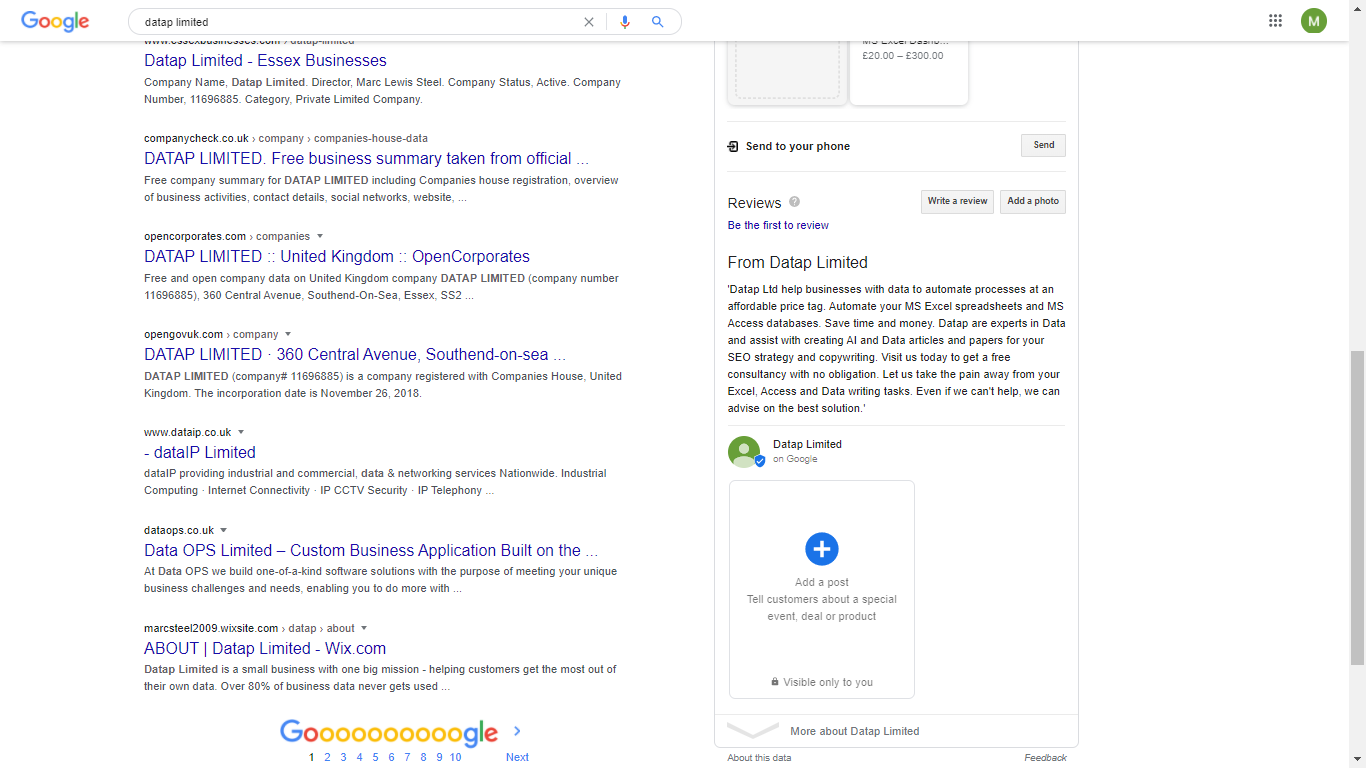Click the magnifier search icon
The height and width of the screenshot is (768, 1366).
657,22
